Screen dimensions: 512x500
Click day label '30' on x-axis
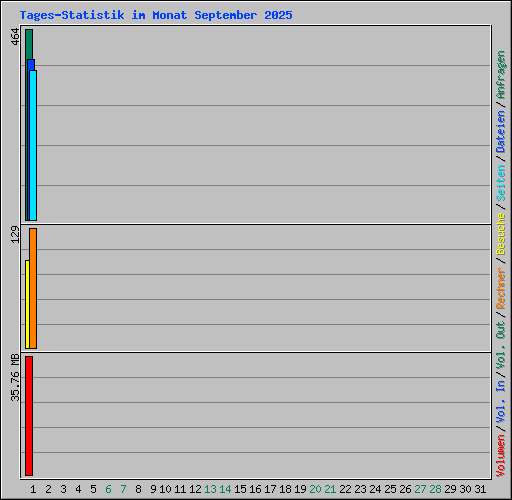tap(465, 489)
